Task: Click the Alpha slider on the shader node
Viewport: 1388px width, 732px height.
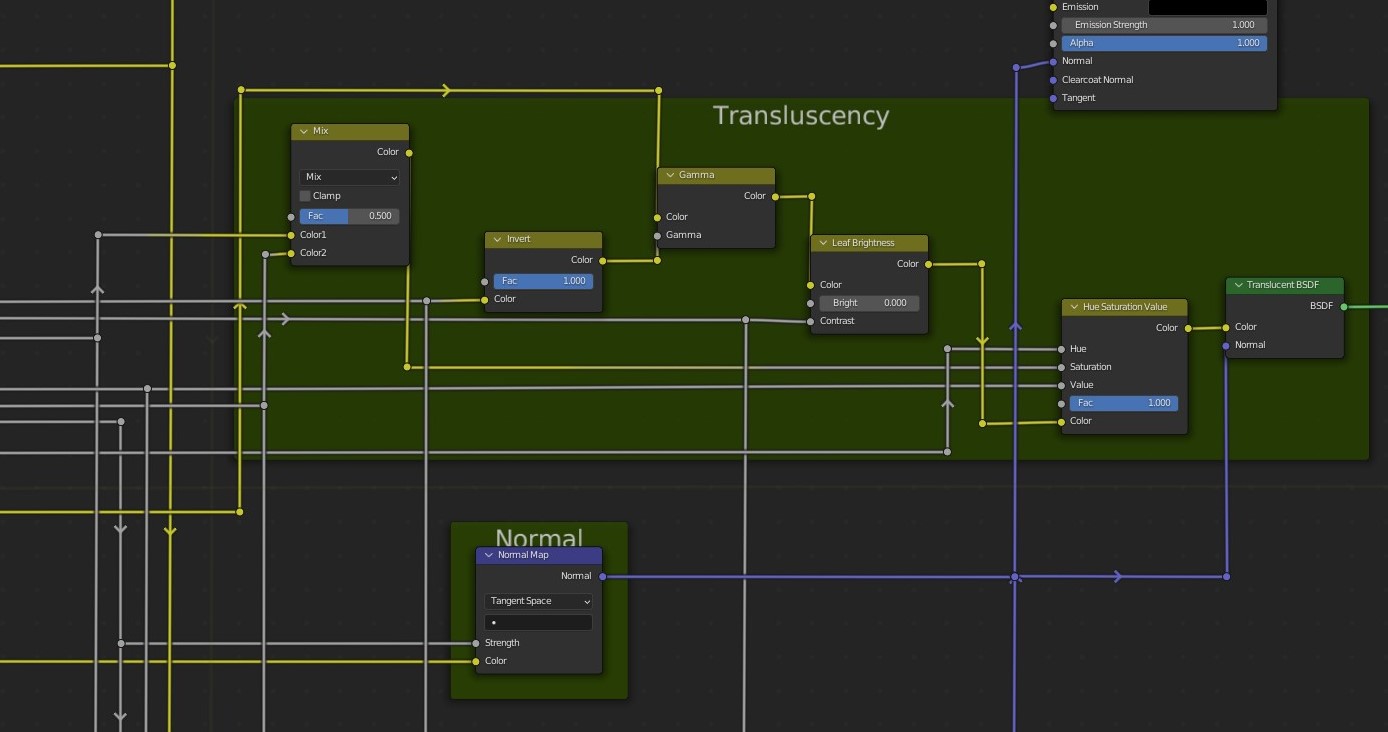Action: (x=1164, y=43)
